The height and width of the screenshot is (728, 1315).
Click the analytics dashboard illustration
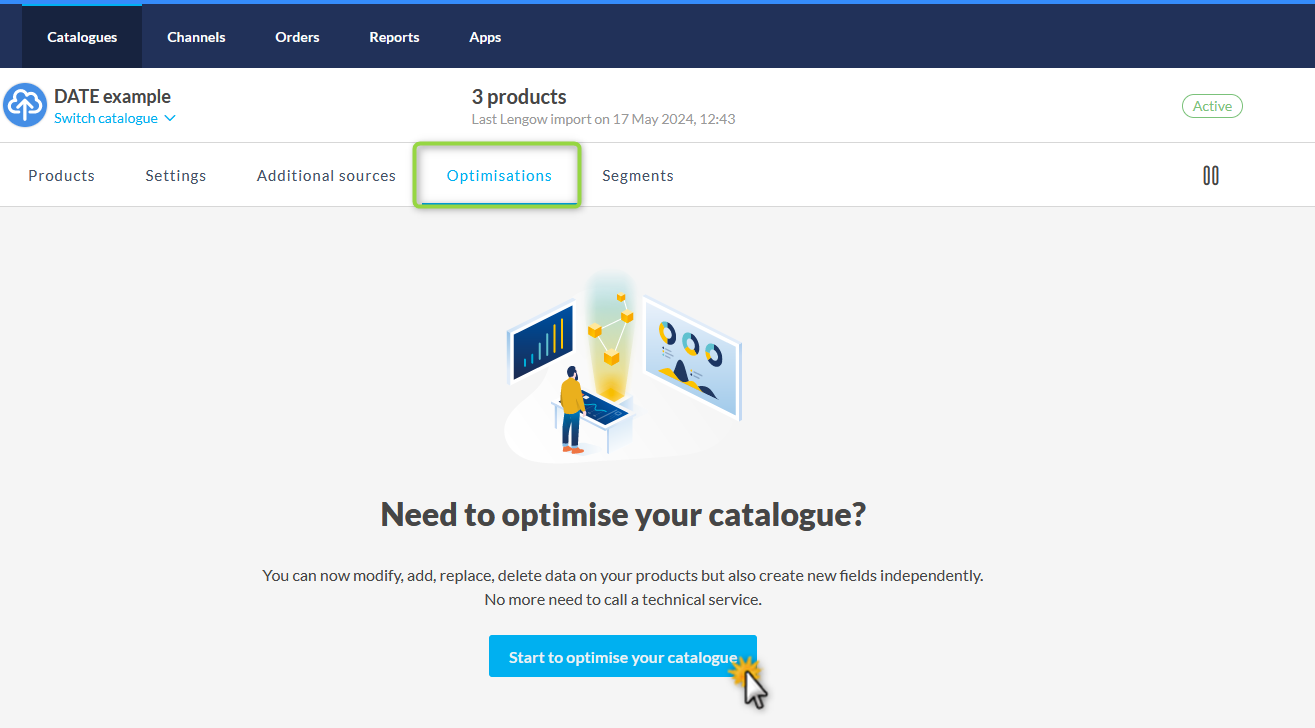tap(622, 367)
